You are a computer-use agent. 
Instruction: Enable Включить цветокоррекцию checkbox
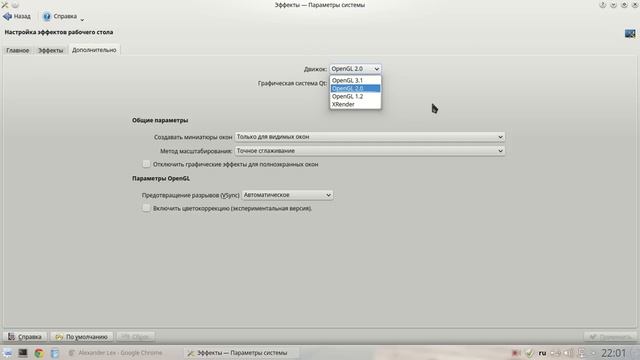(x=146, y=208)
